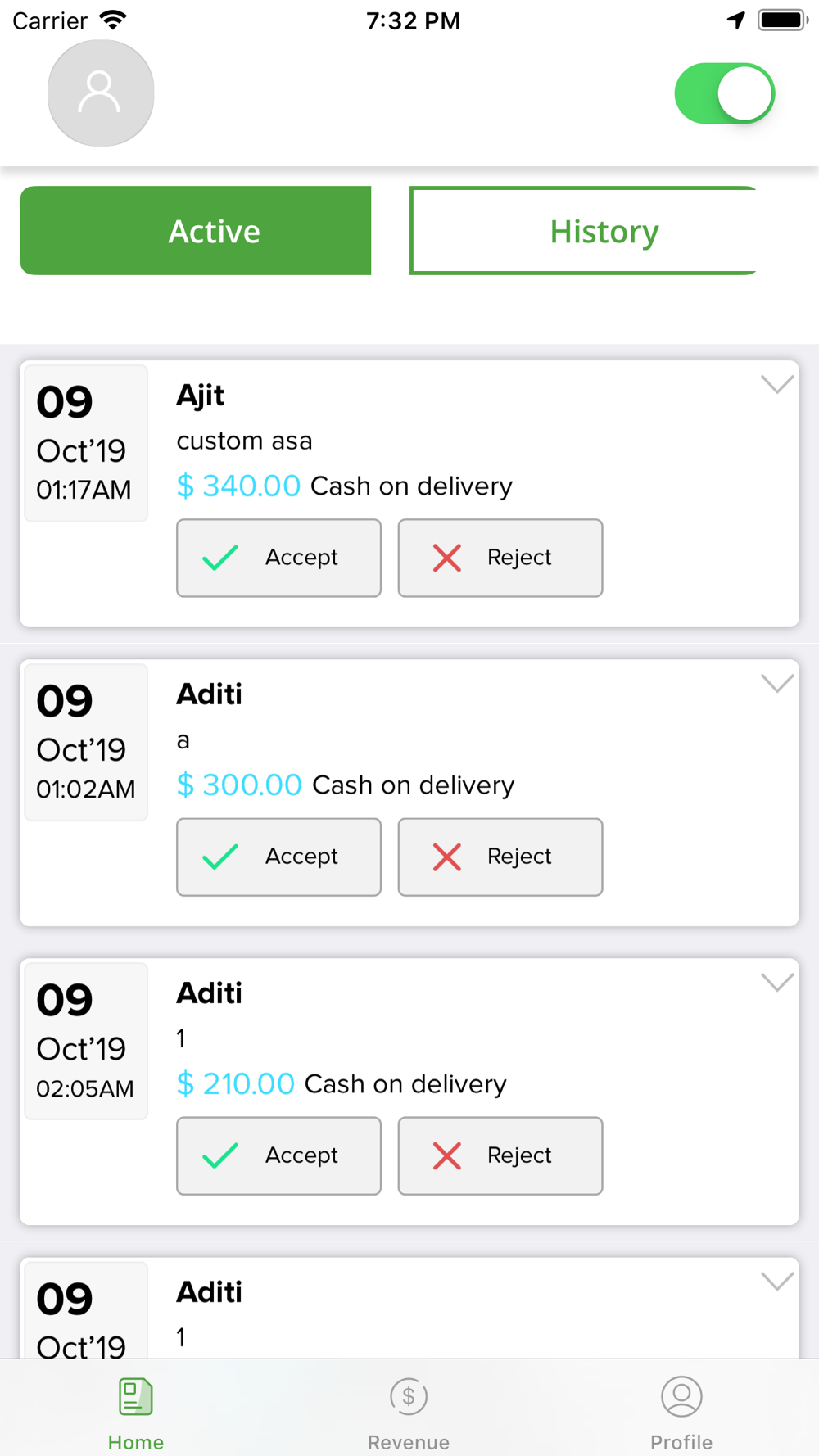Expand Aditi's $210.00 order chevron
The image size is (819, 1456).
[x=777, y=981]
